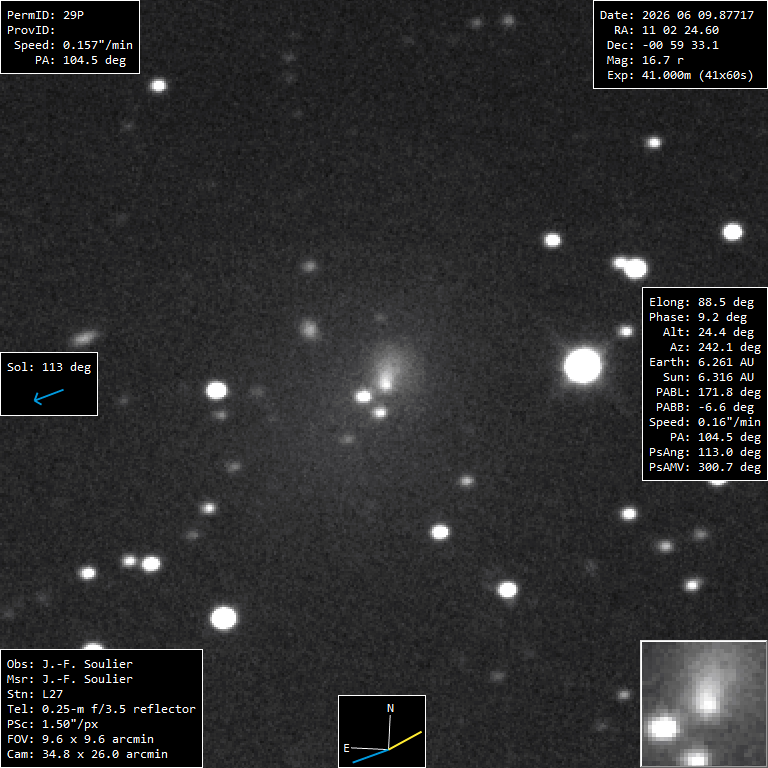Image resolution: width=768 pixels, height=768 pixels.
Task: Select the 'Obs: J.-F. Soulier' line
Action: coord(70,664)
